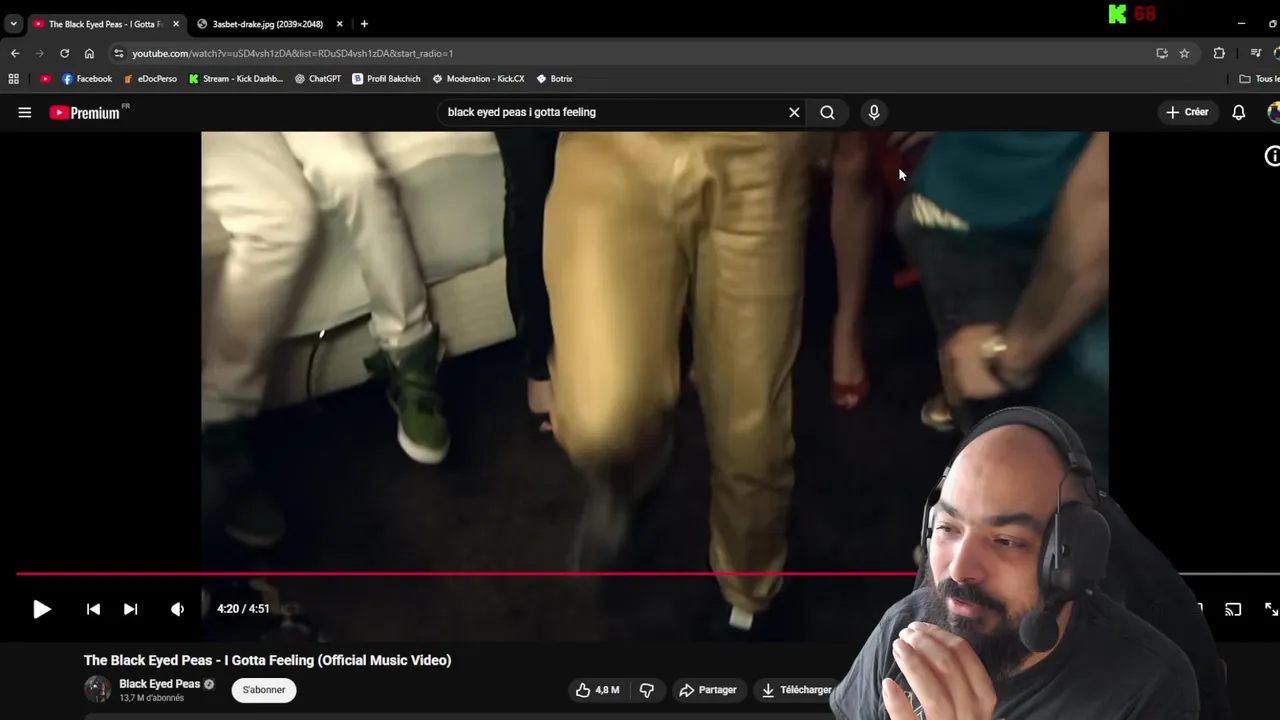The image size is (1280, 720).
Task: Open Stream - Kick Dashboard bookmark
Action: (236, 79)
